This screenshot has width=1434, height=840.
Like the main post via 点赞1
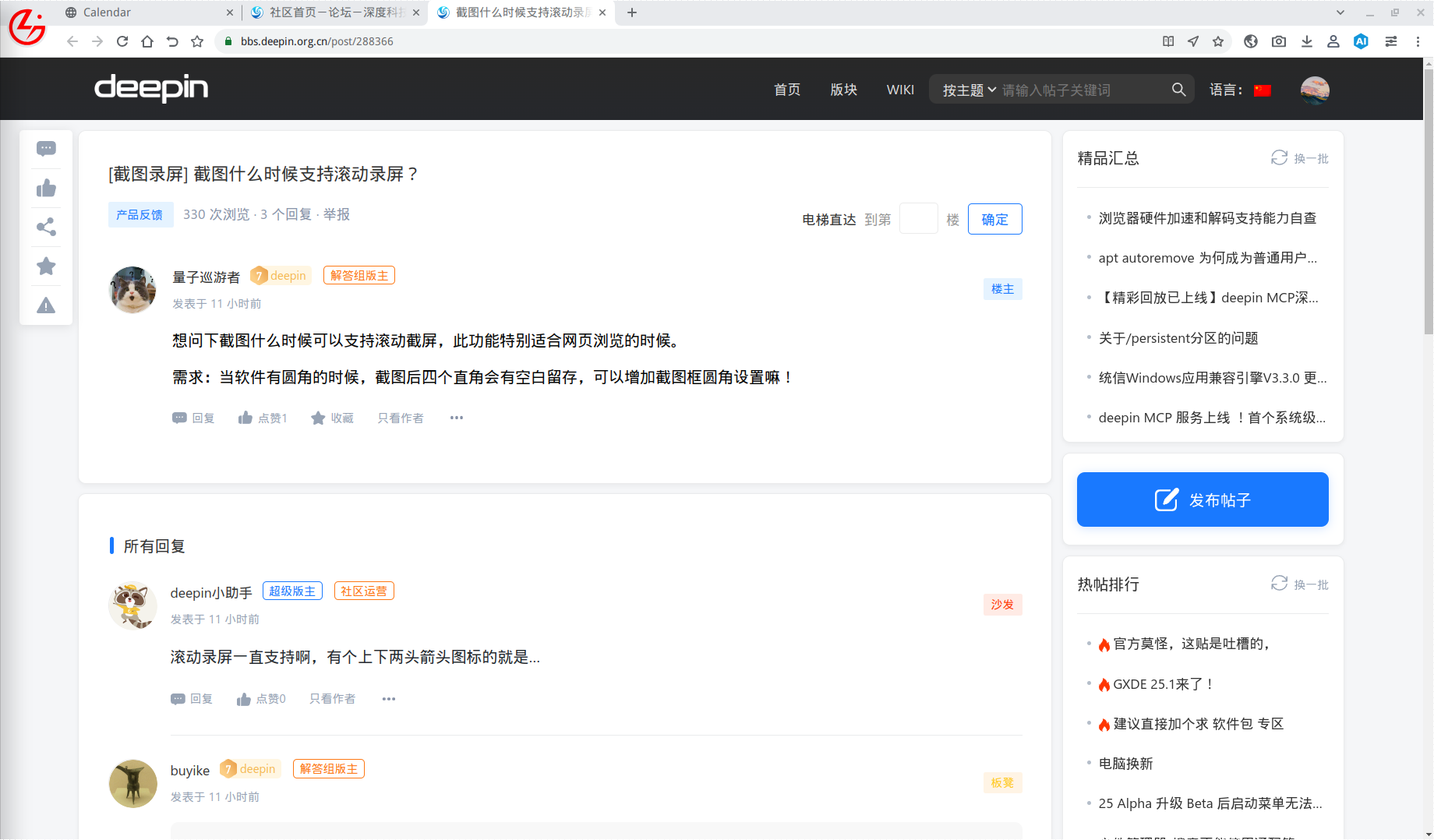click(263, 418)
